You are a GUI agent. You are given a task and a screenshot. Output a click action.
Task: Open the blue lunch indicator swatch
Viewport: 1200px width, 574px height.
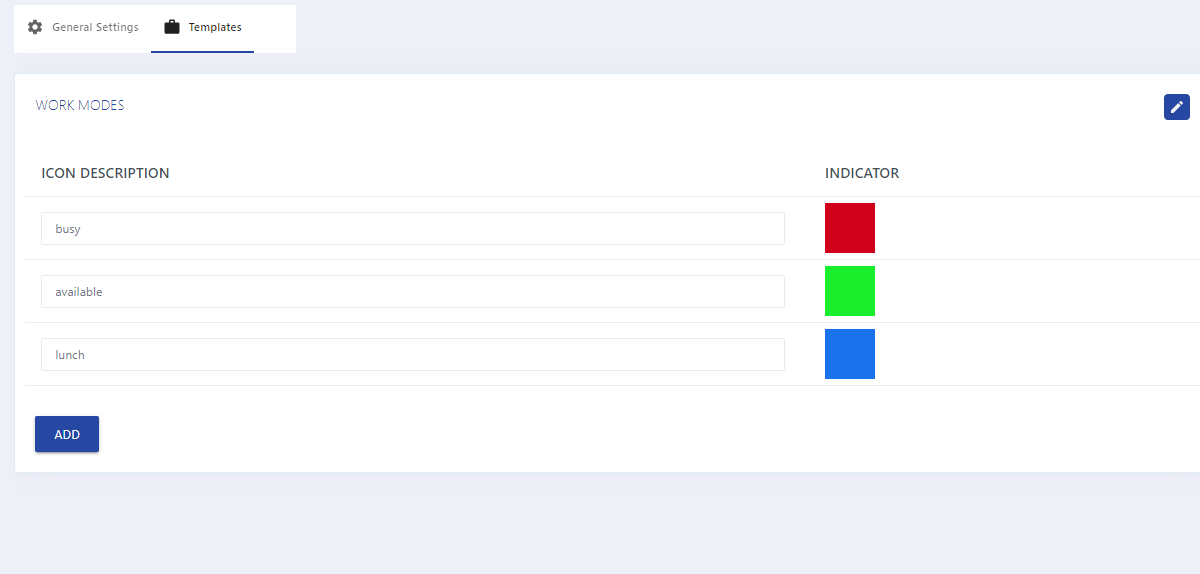pyautogui.click(x=850, y=354)
